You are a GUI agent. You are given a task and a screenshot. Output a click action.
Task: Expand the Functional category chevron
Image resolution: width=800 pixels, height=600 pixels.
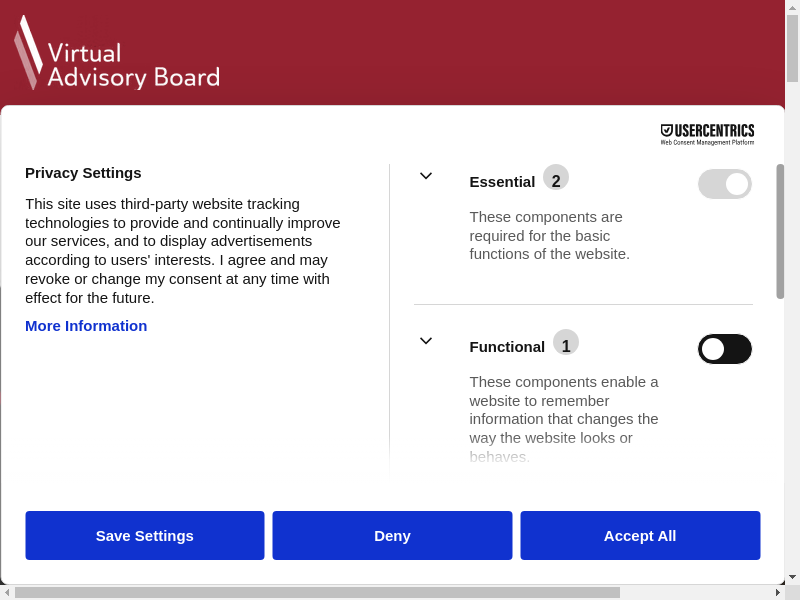[x=426, y=341]
